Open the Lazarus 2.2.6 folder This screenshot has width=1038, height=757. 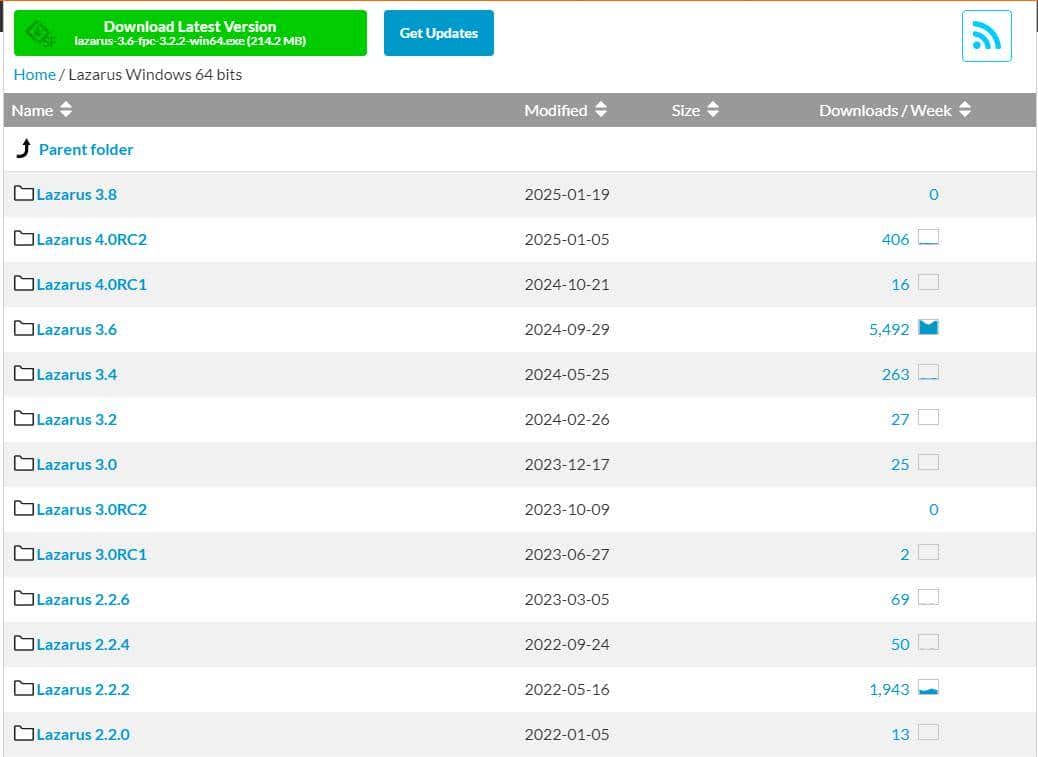[x=83, y=599]
